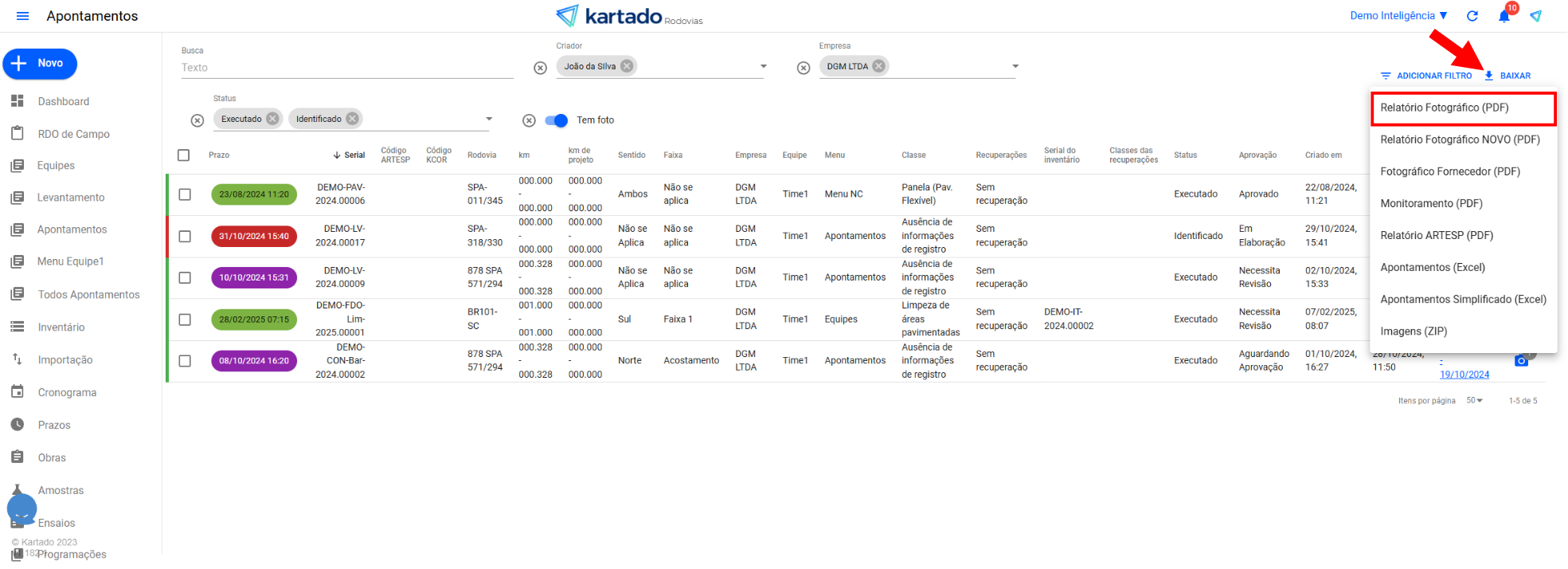The image size is (1568, 569).
Task: Click the ADICIONAR FILTRO button
Action: coord(1426,76)
